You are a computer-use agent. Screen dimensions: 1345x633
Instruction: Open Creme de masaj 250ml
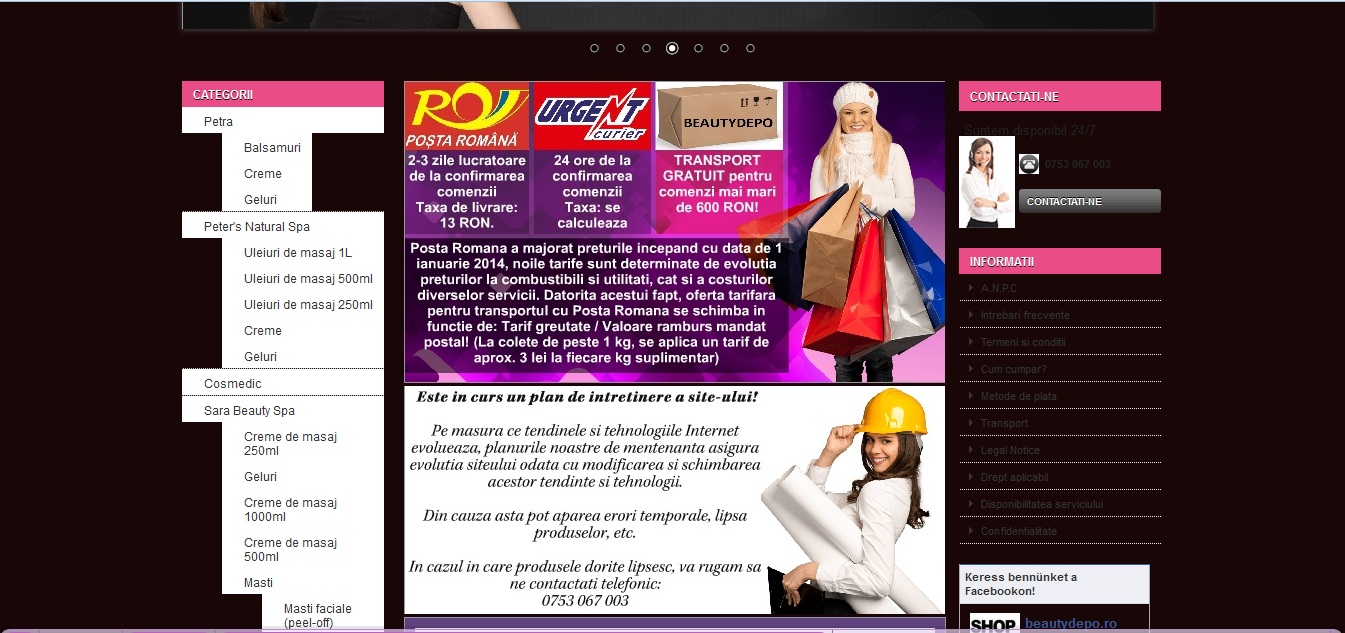[290, 444]
